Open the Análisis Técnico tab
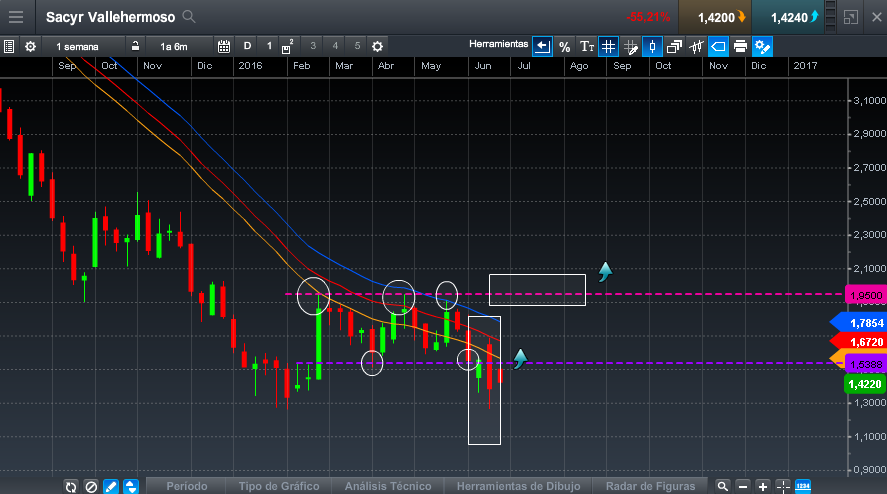887x494 pixels. [x=388, y=486]
